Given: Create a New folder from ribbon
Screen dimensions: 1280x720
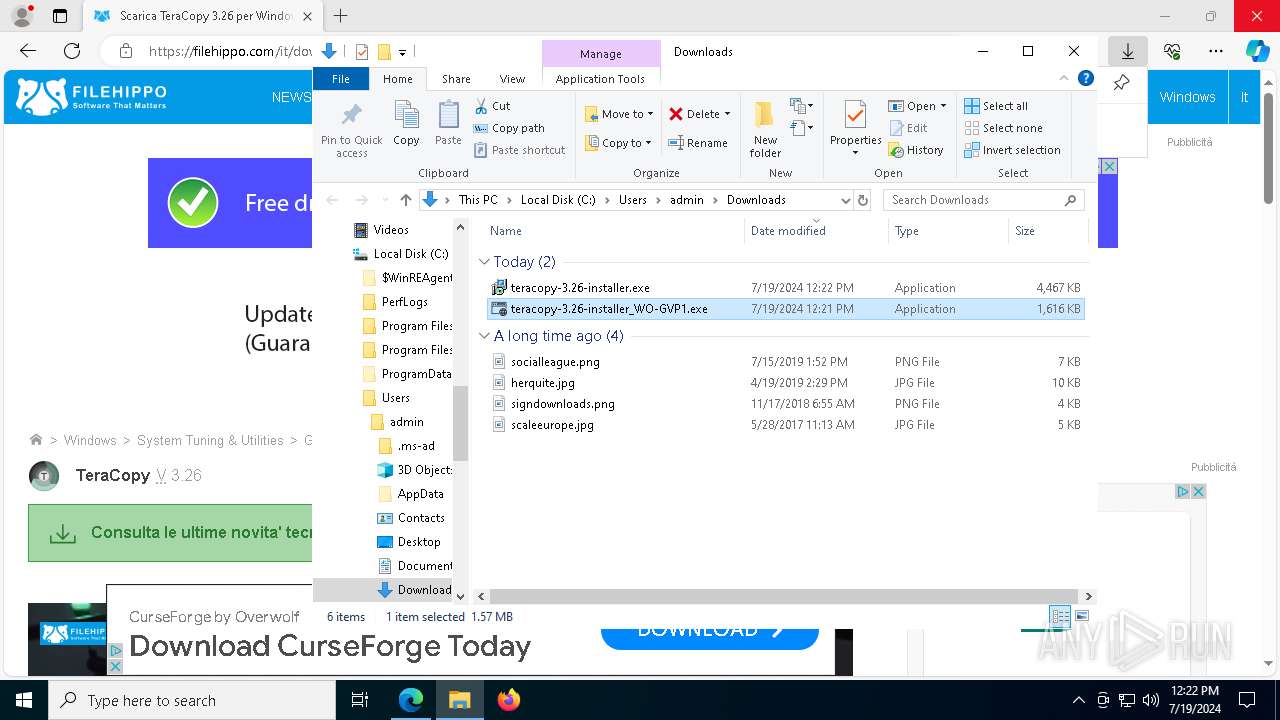Looking at the screenshot, I should 765,128.
